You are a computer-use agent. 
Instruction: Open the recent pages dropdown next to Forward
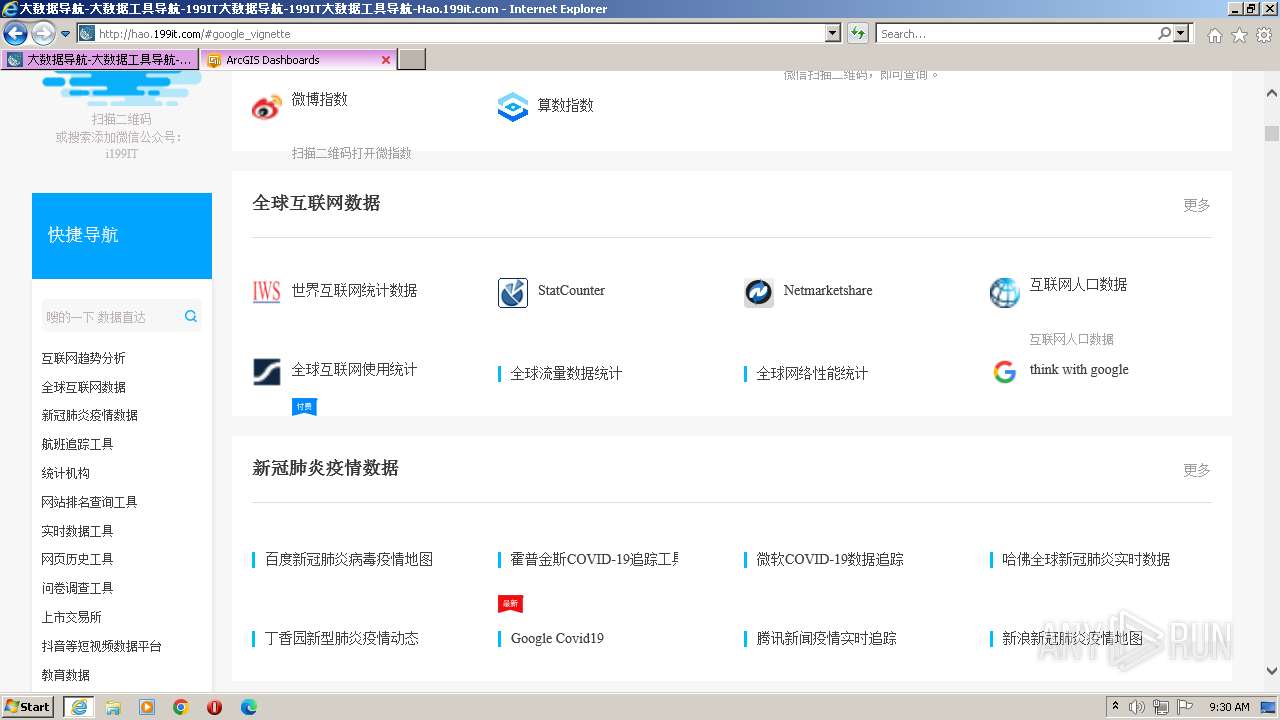[x=66, y=34]
